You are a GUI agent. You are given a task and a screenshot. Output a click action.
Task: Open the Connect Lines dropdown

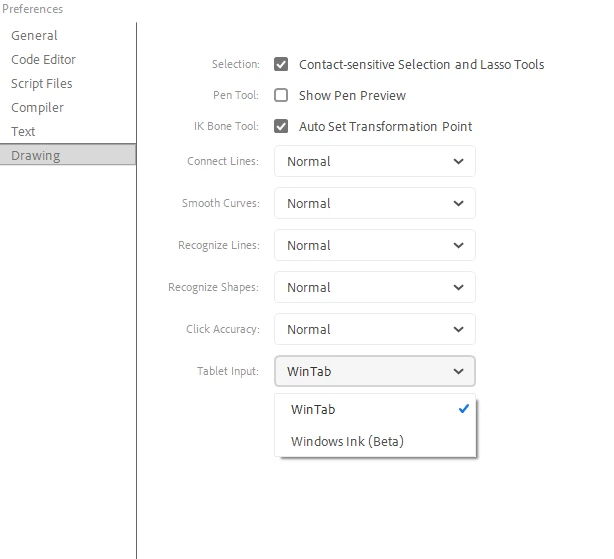tap(374, 161)
